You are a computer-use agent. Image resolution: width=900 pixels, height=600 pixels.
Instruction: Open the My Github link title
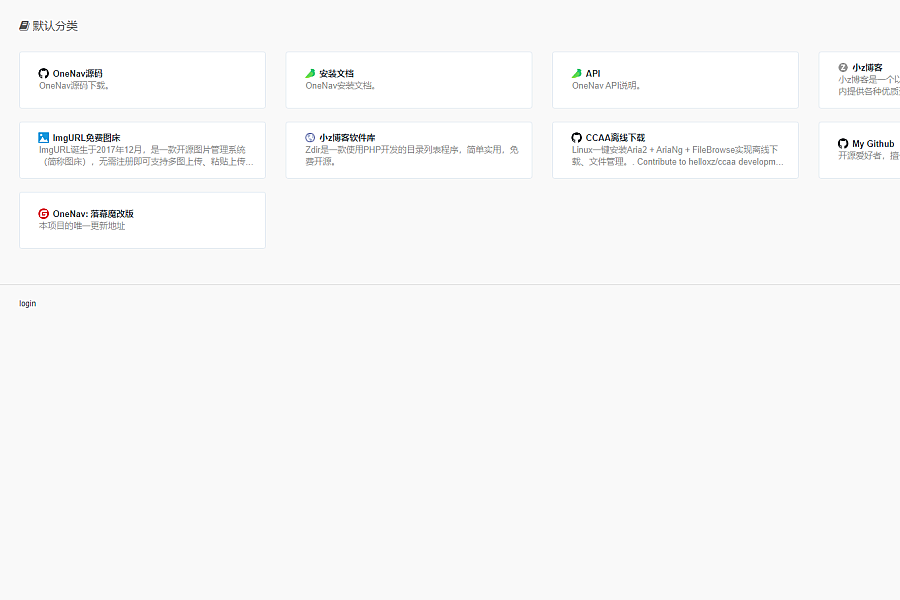[x=873, y=144]
